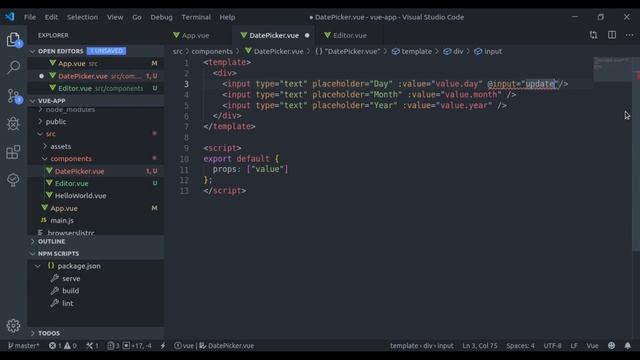Click the +17, -4 changes status item
This screenshot has height=360, width=640.
137,346
